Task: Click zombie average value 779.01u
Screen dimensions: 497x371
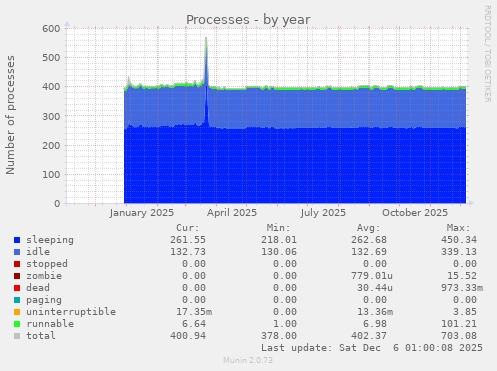Action: click(372, 276)
